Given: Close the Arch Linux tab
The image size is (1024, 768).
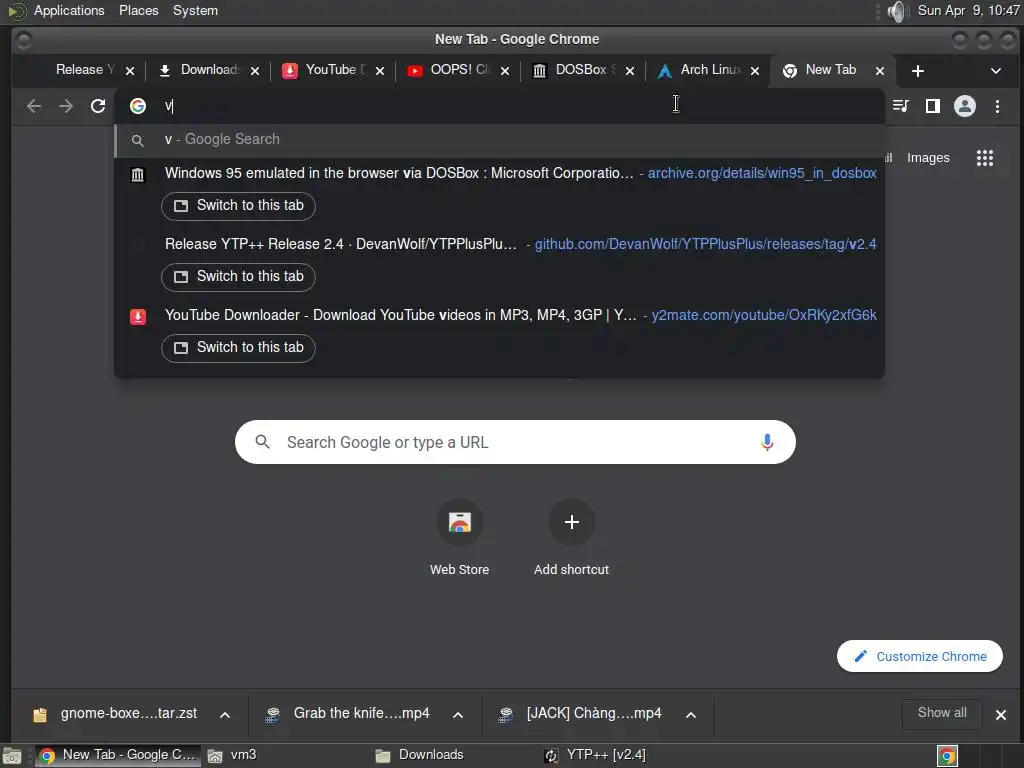Looking at the screenshot, I should pos(755,71).
